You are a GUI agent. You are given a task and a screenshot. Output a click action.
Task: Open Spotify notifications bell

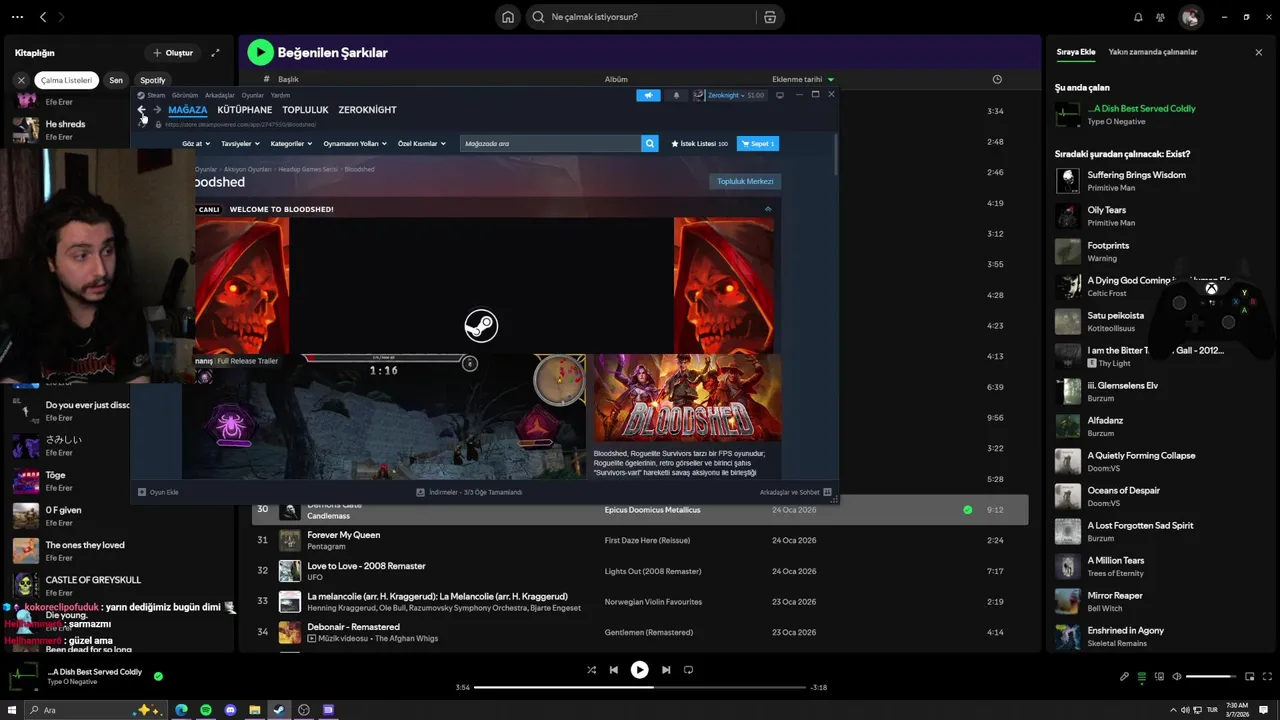(1138, 17)
